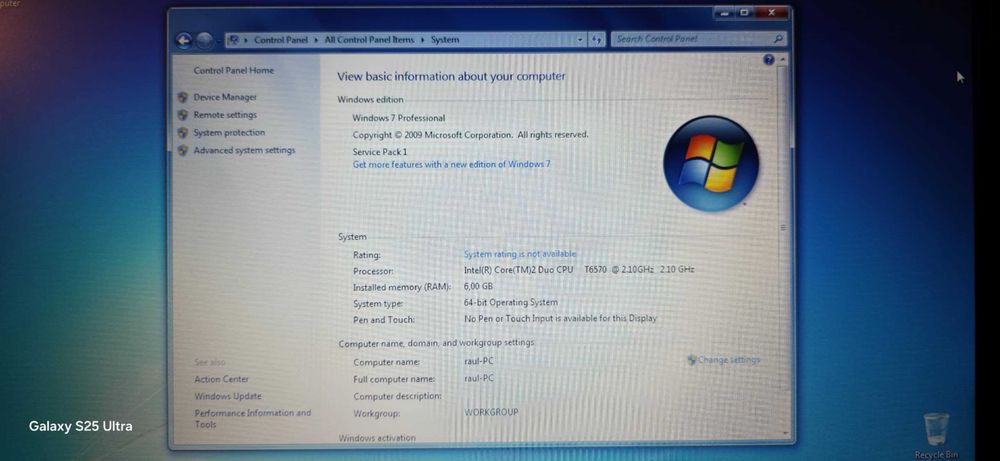Maximize the System window
This screenshot has height=461, width=1000.
[x=744, y=13]
